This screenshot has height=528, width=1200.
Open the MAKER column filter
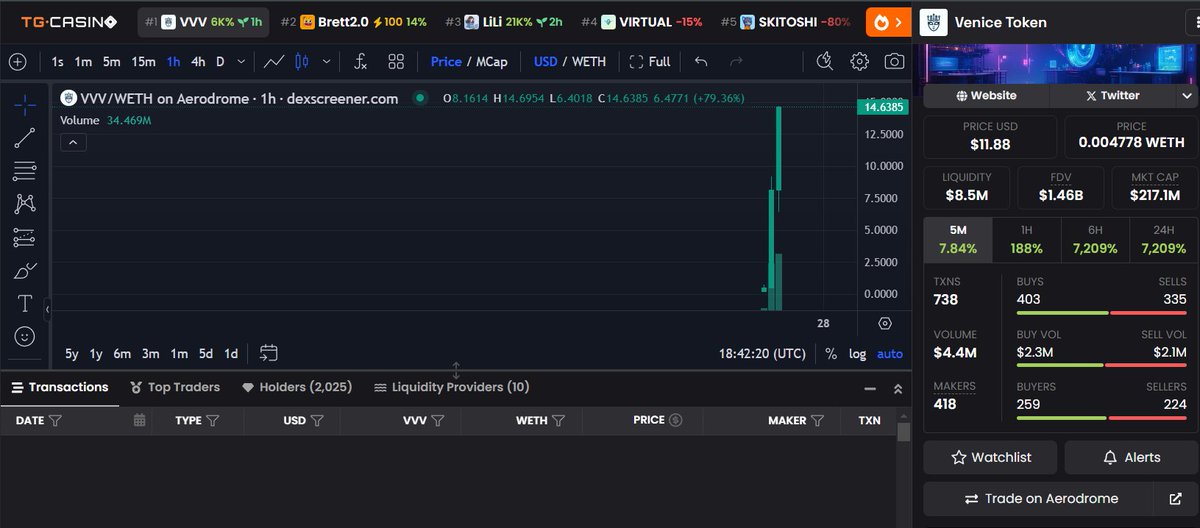[x=817, y=421]
